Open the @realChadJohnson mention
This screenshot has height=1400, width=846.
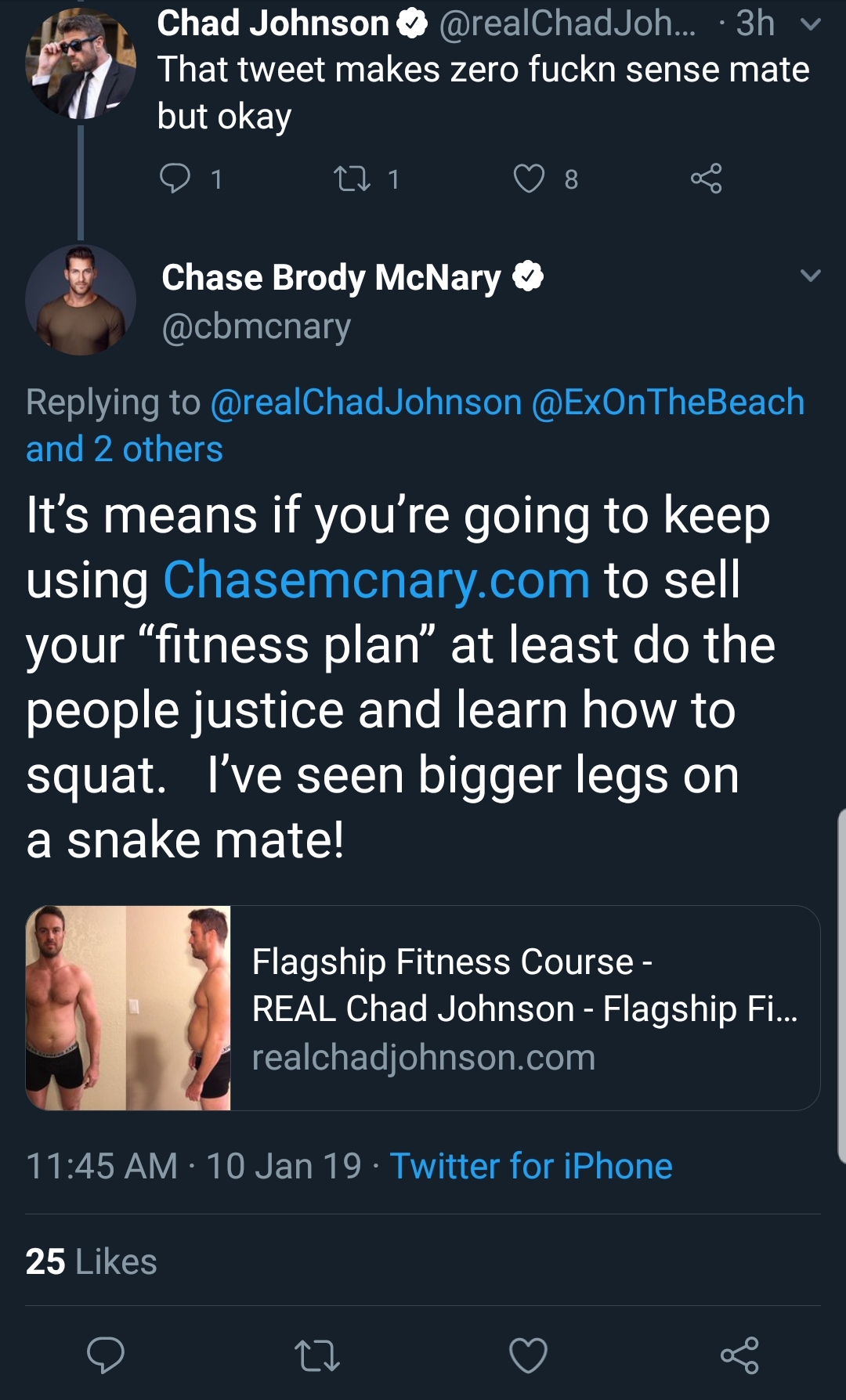366,402
